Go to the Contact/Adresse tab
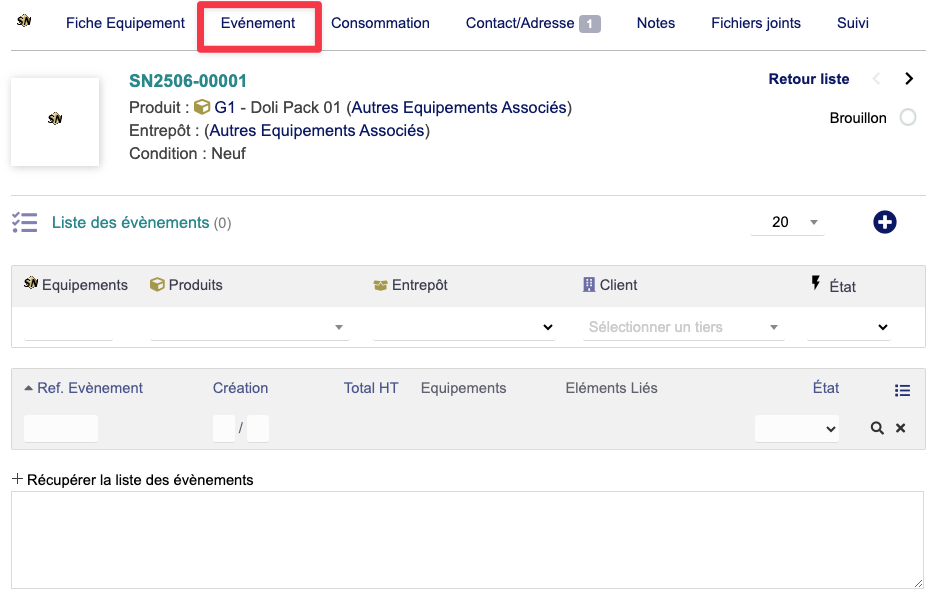This screenshot has width=937, height=608. tap(520, 23)
